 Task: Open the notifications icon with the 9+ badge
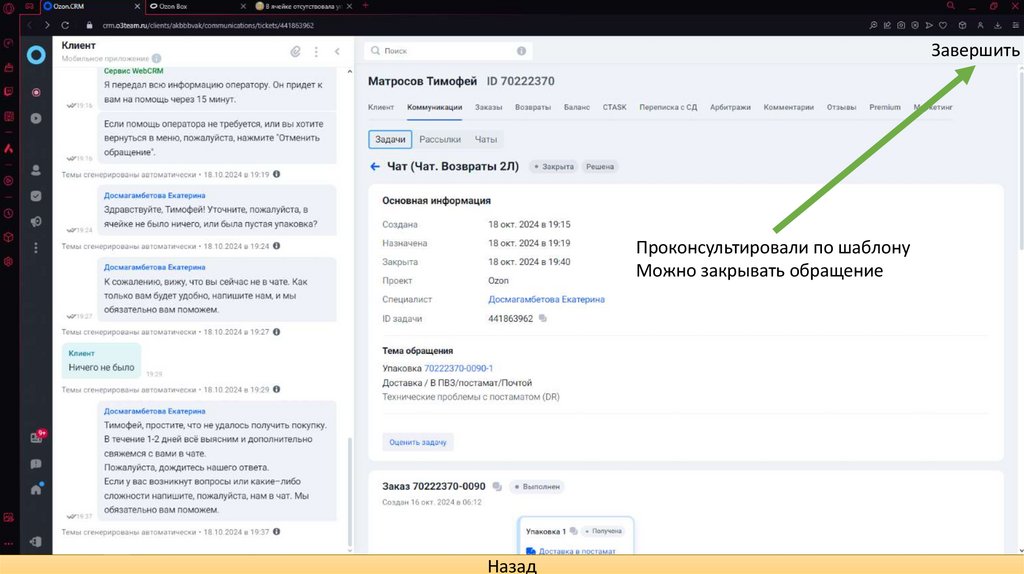37,437
